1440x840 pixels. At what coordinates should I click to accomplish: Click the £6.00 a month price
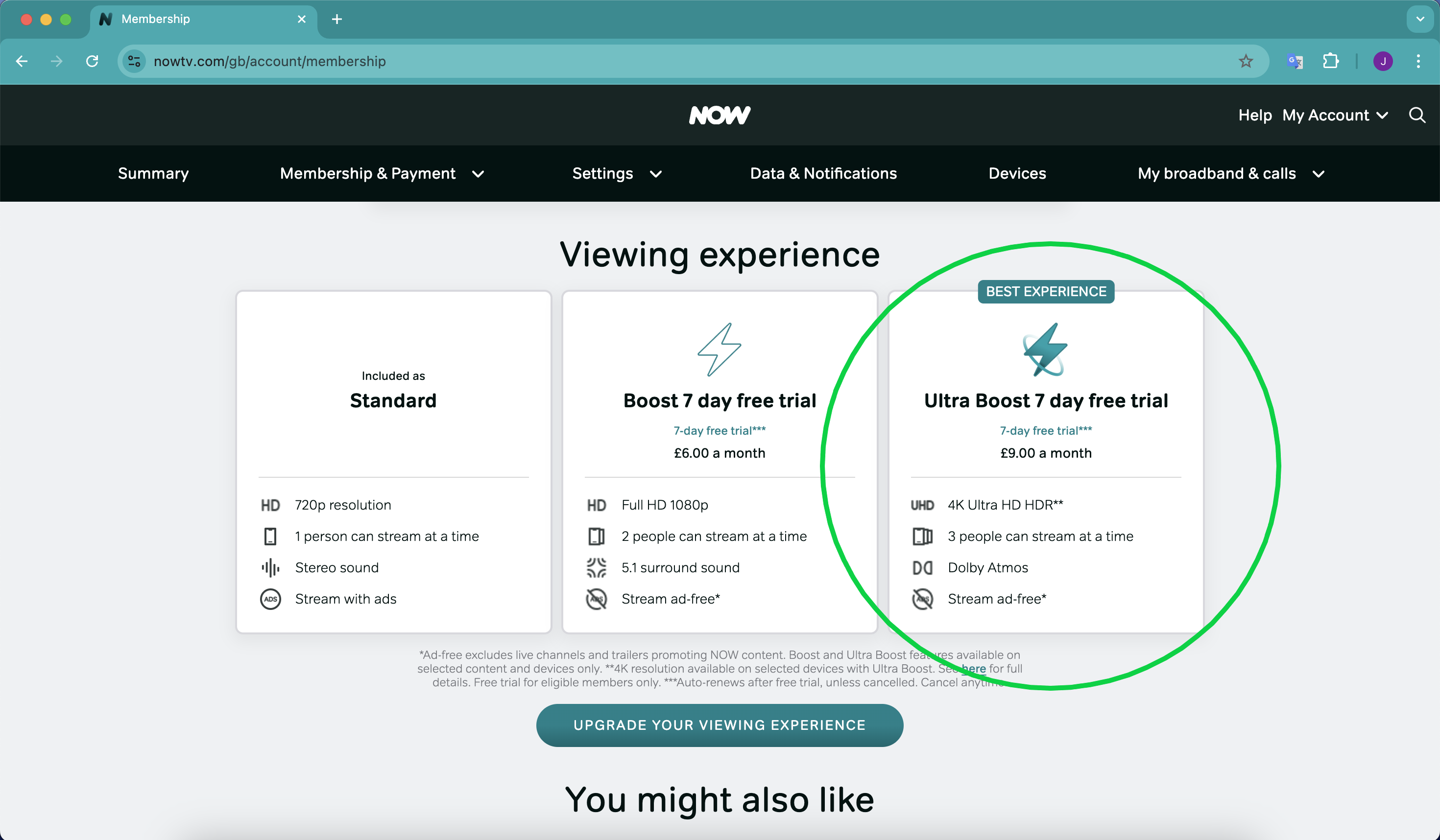pyautogui.click(x=720, y=453)
